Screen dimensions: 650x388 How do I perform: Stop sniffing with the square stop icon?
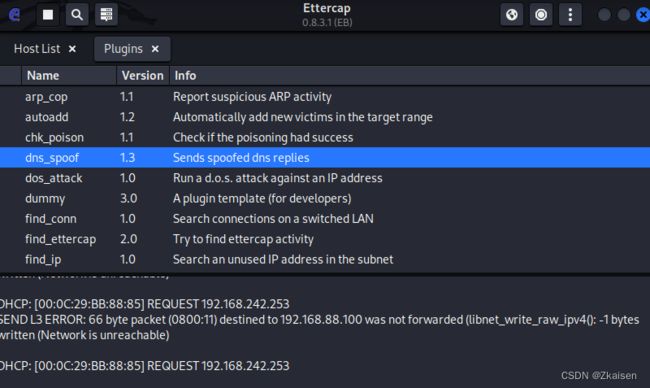[48, 15]
